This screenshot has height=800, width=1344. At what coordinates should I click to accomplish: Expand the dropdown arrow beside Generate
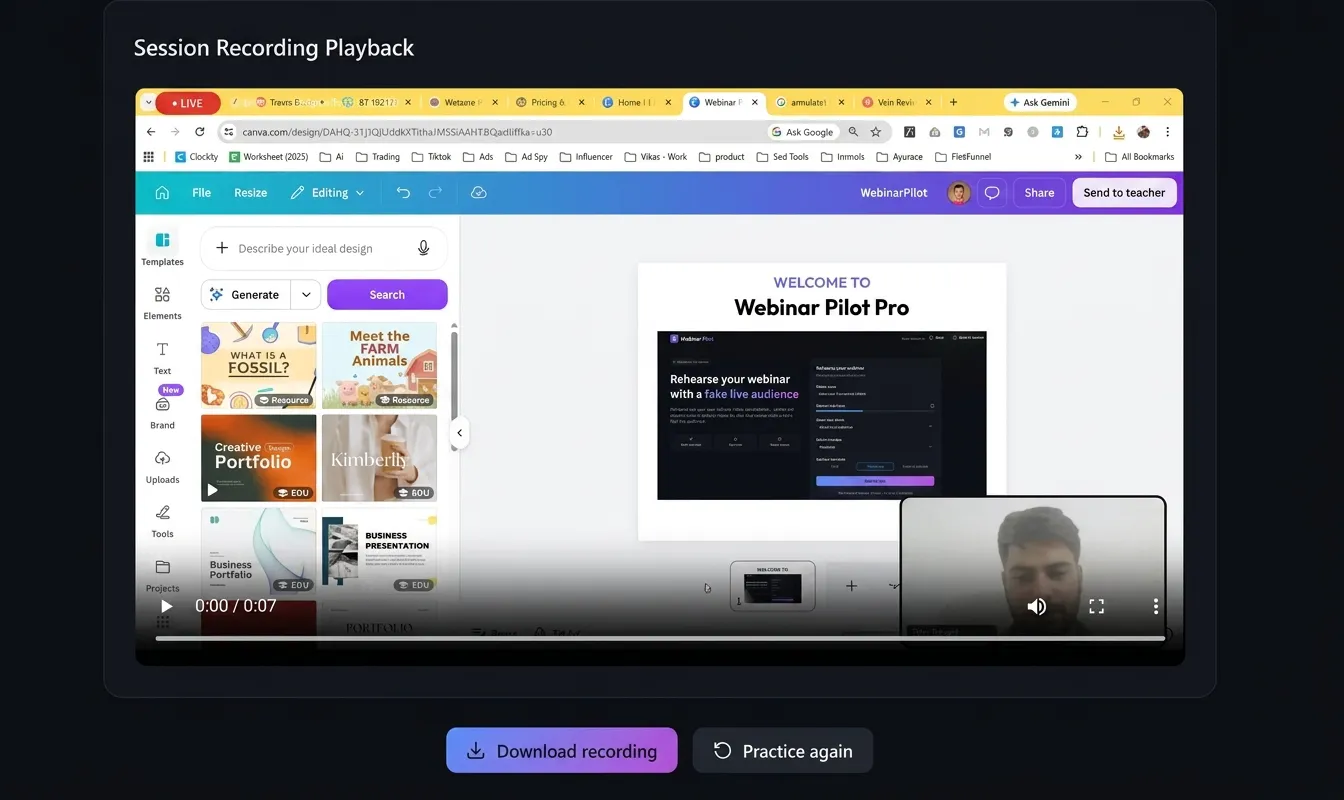click(306, 295)
